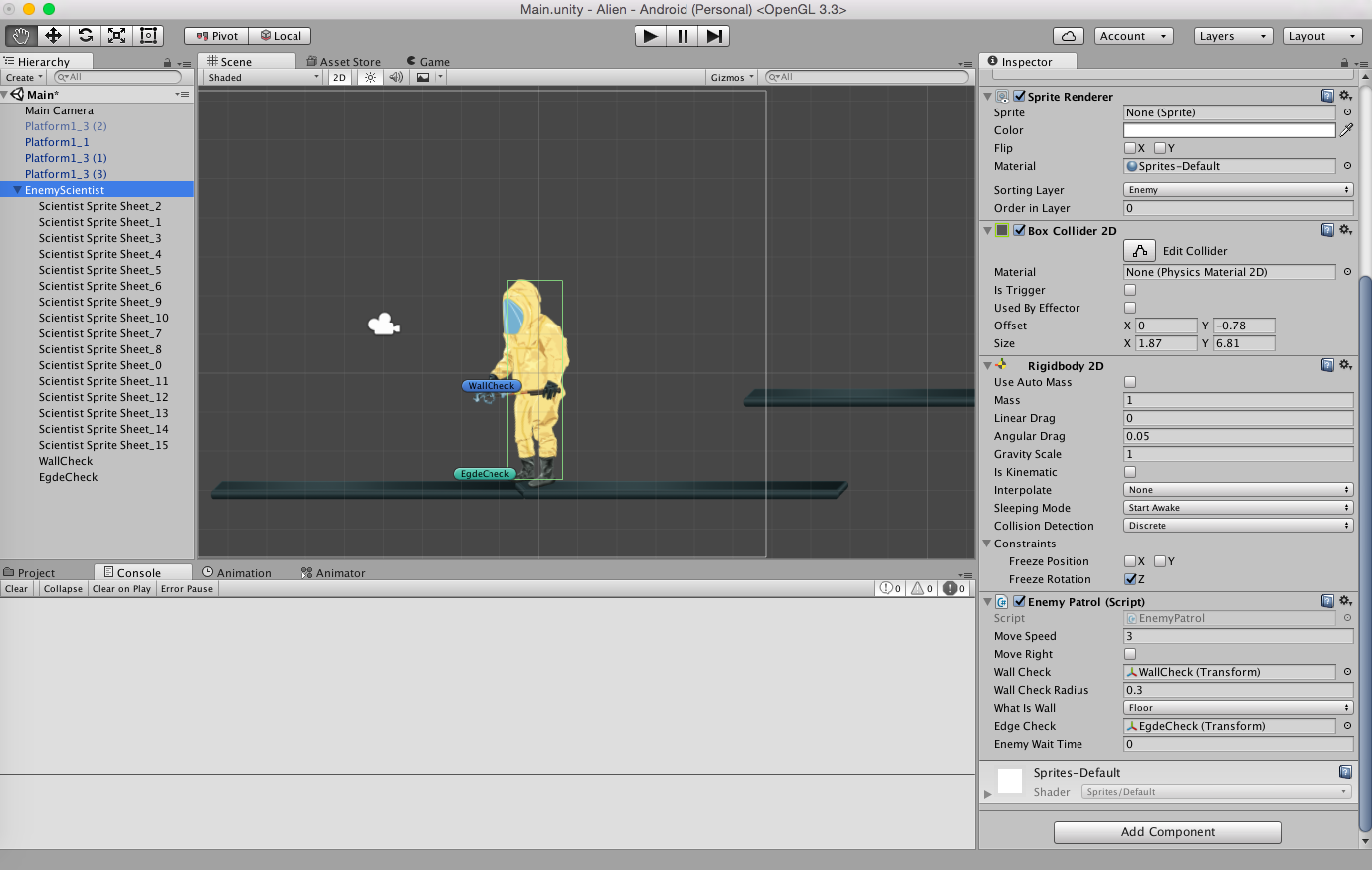This screenshot has width=1372, height=870.
Task: Open Interpolate dropdown
Action: point(1239,490)
